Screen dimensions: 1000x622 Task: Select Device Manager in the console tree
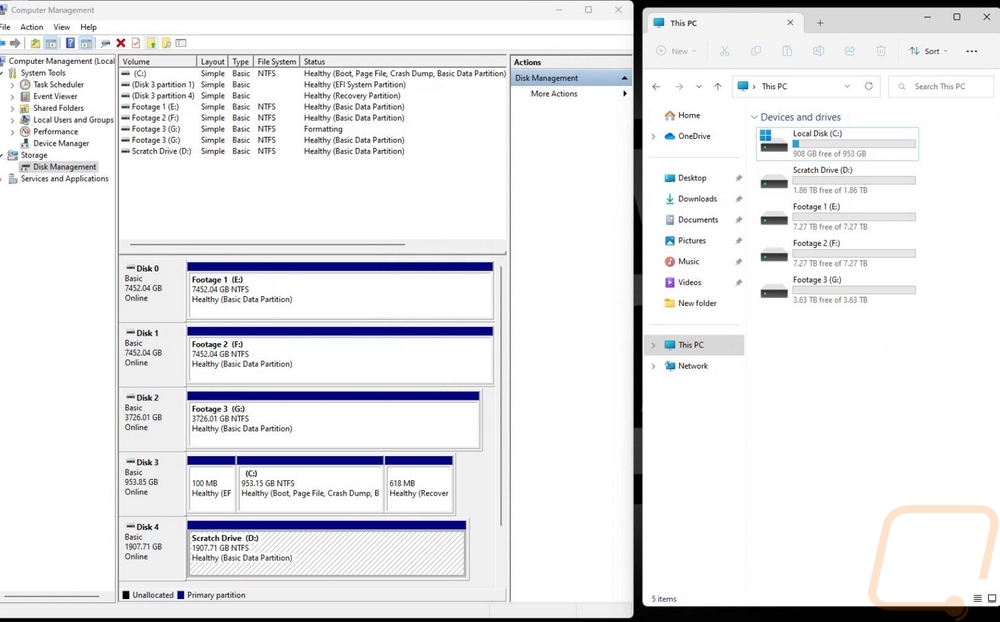[61, 144]
